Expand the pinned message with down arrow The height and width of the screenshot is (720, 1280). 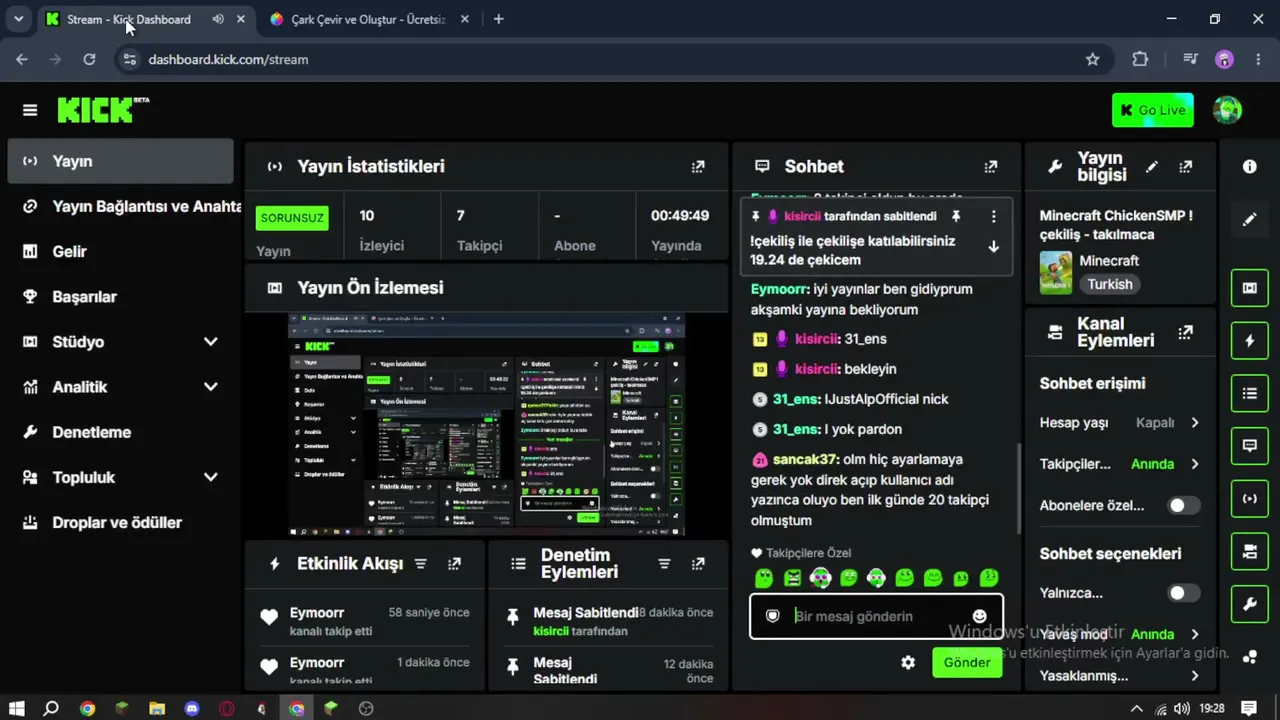click(993, 246)
